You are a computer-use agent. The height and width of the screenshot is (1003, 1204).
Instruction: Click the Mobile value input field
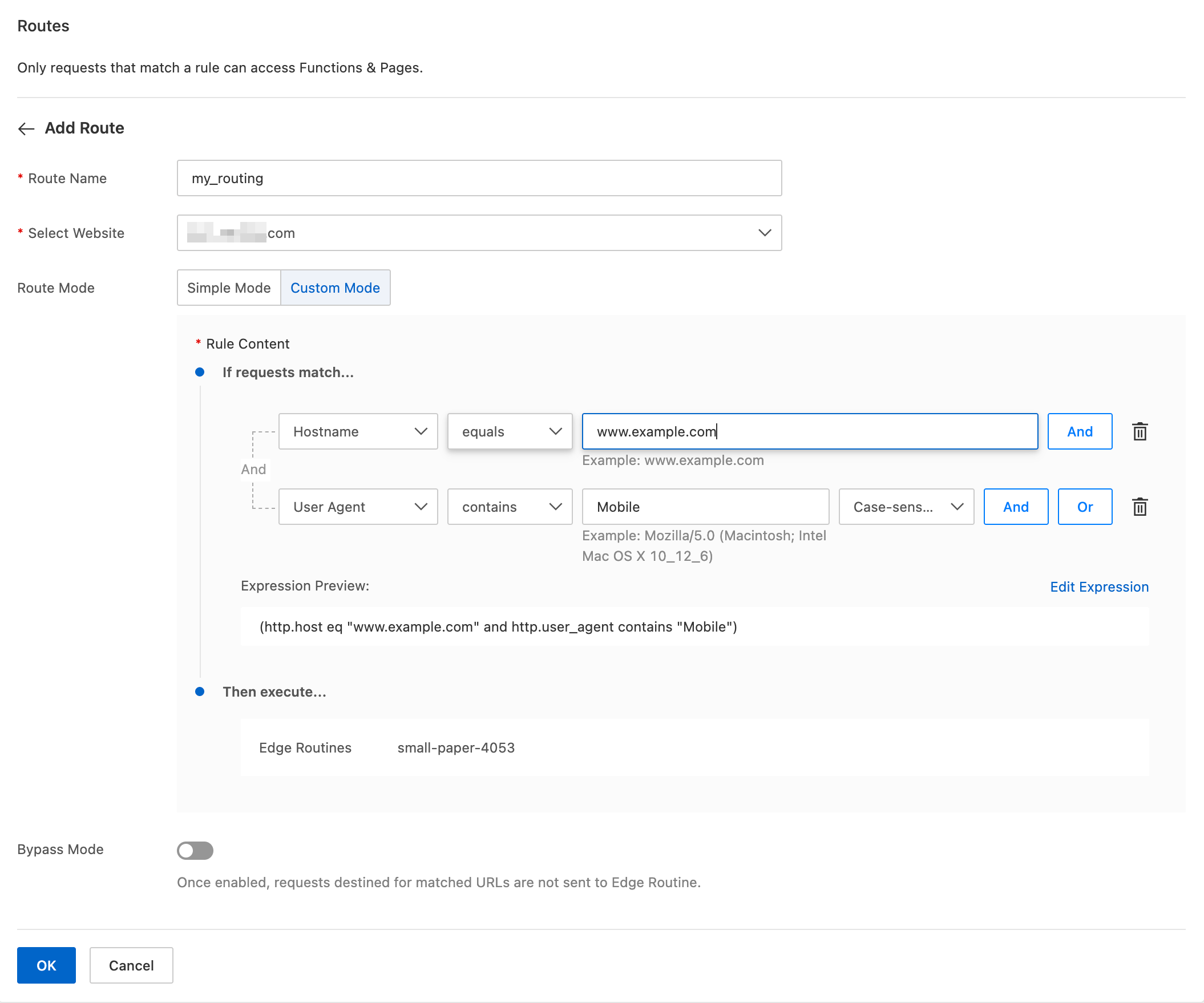(705, 507)
